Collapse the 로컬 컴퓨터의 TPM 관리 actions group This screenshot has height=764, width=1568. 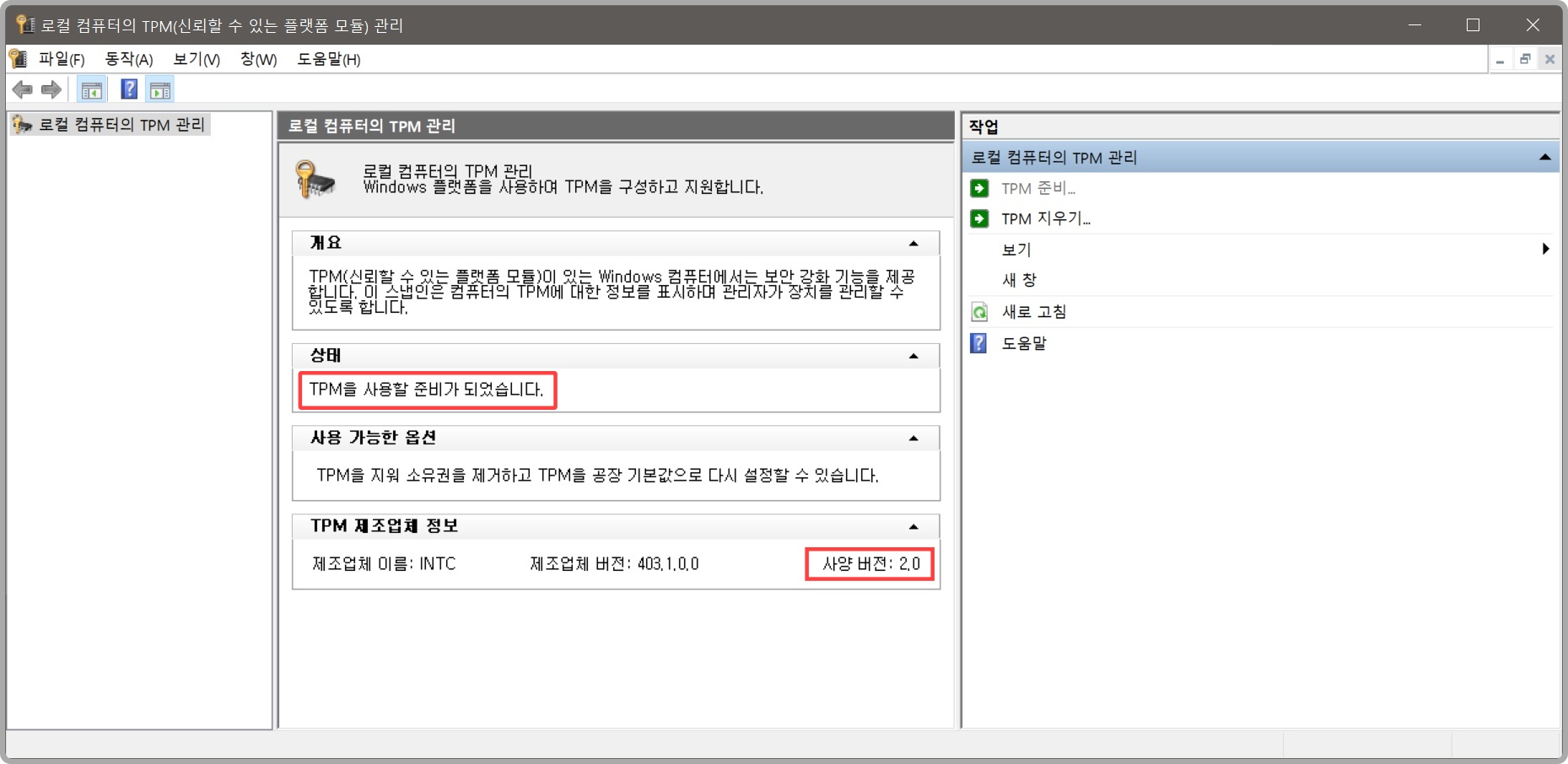click(x=1546, y=156)
